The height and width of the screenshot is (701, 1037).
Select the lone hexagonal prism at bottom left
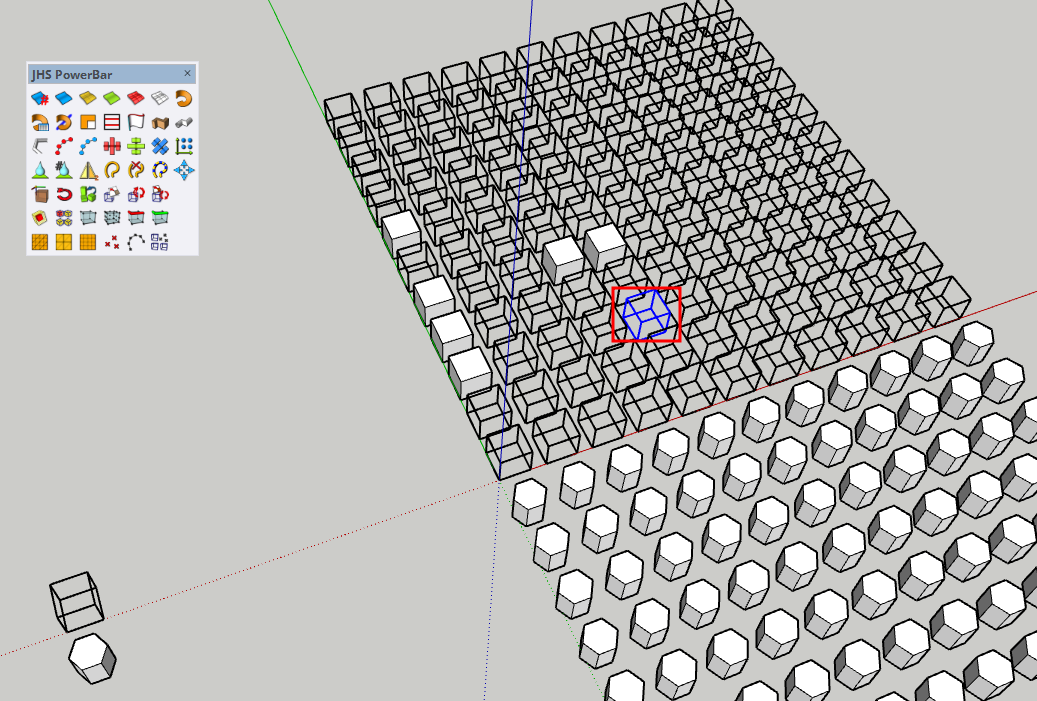(93, 658)
